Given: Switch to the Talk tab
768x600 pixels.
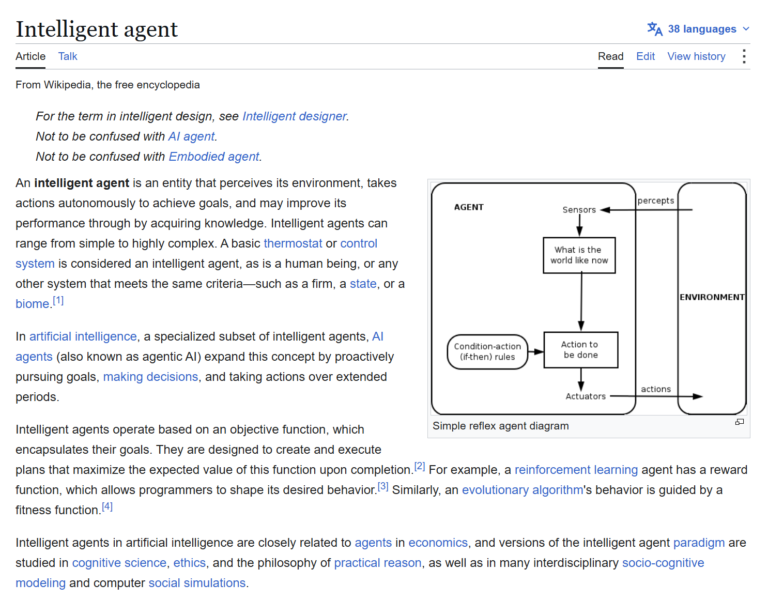Looking at the screenshot, I should pos(68,56).
